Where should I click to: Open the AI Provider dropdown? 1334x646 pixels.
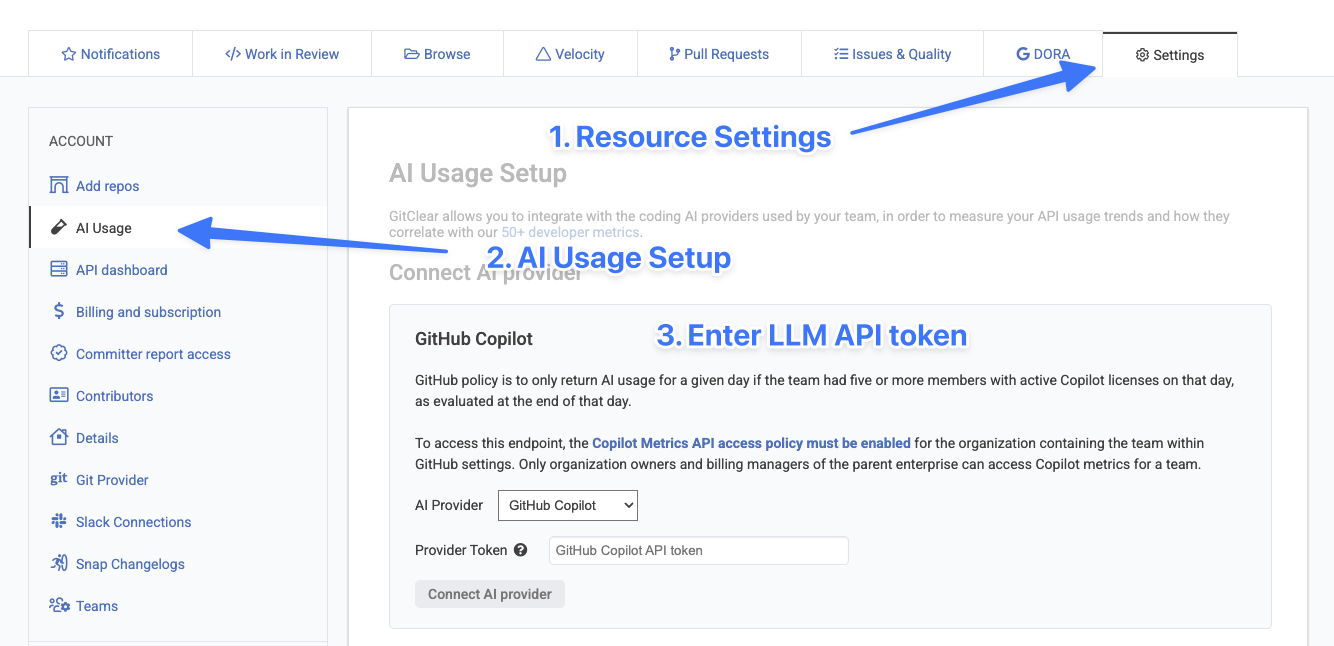click(x=567, y=505)
